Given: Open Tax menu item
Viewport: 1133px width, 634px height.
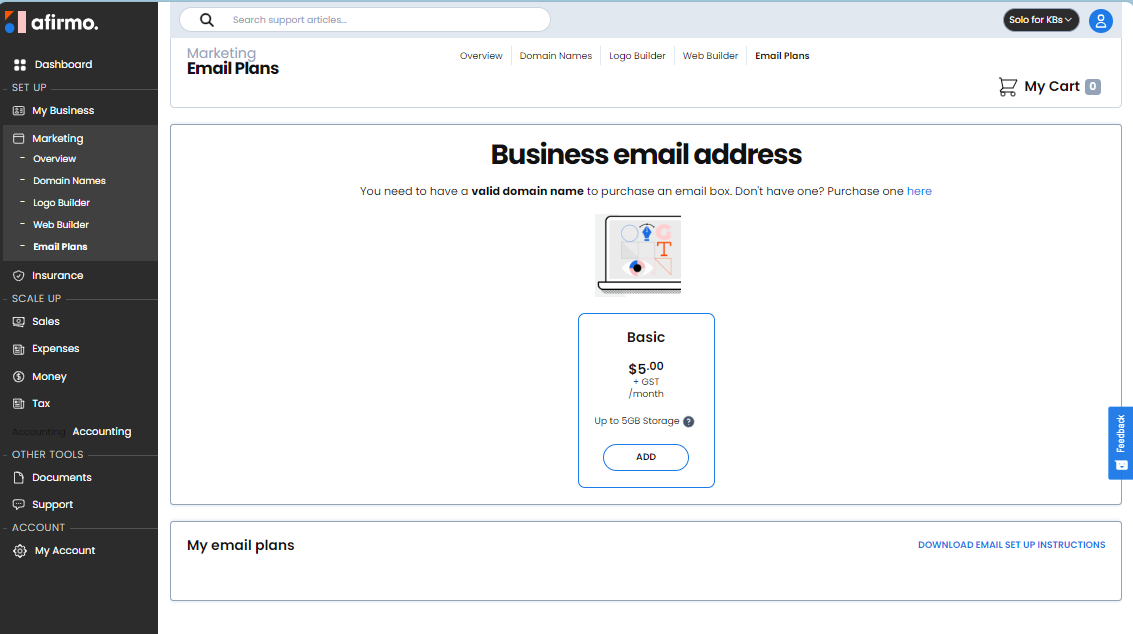Looking at the screenshot, I should [x=41, y=403].
